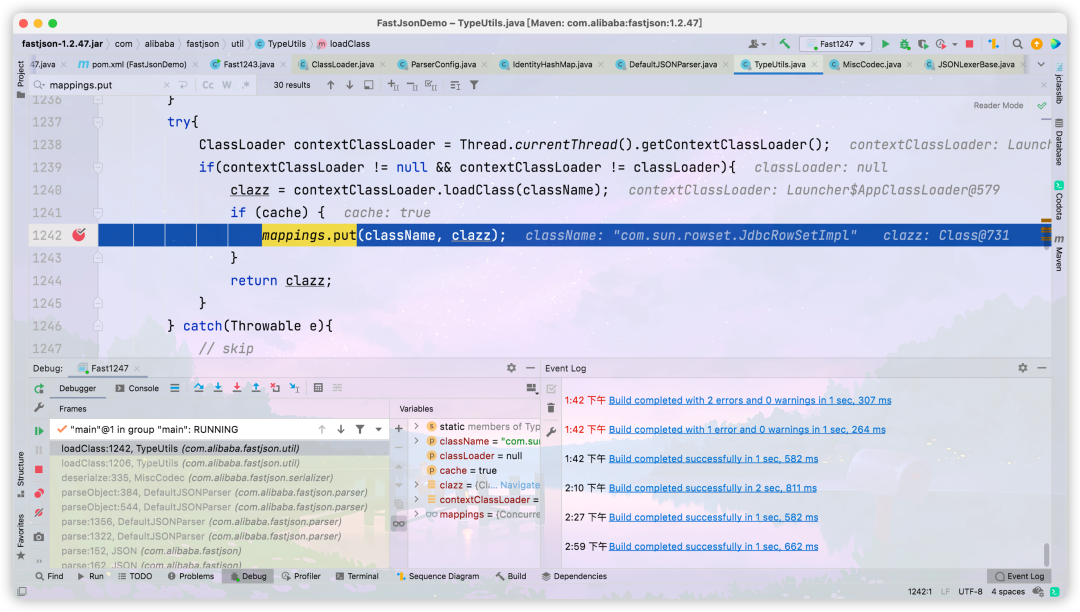Click the camera thread dump icon

(39, 536)
